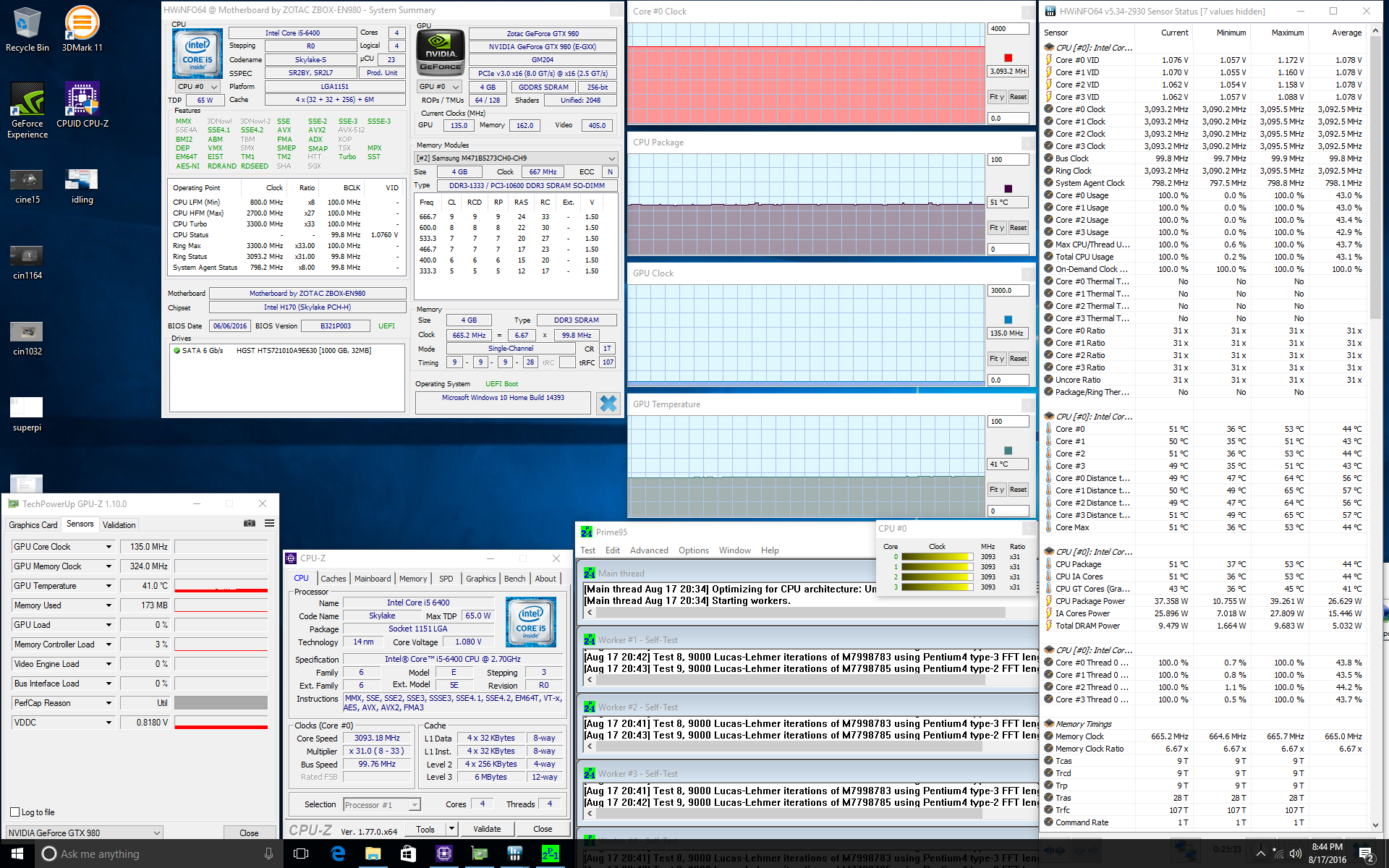Select the cin1164 desktop file icon
The height and width of the screenshot is (868, 1389).
27,263
